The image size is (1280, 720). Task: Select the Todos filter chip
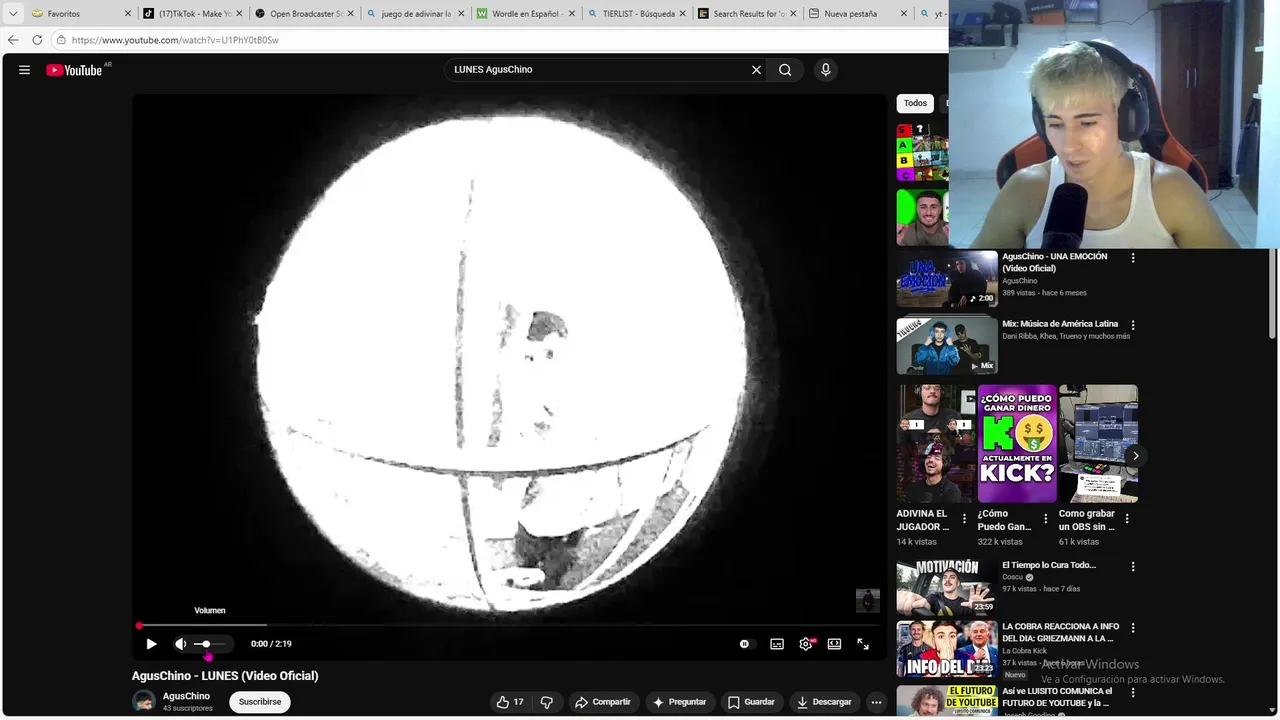coord(915,103)
